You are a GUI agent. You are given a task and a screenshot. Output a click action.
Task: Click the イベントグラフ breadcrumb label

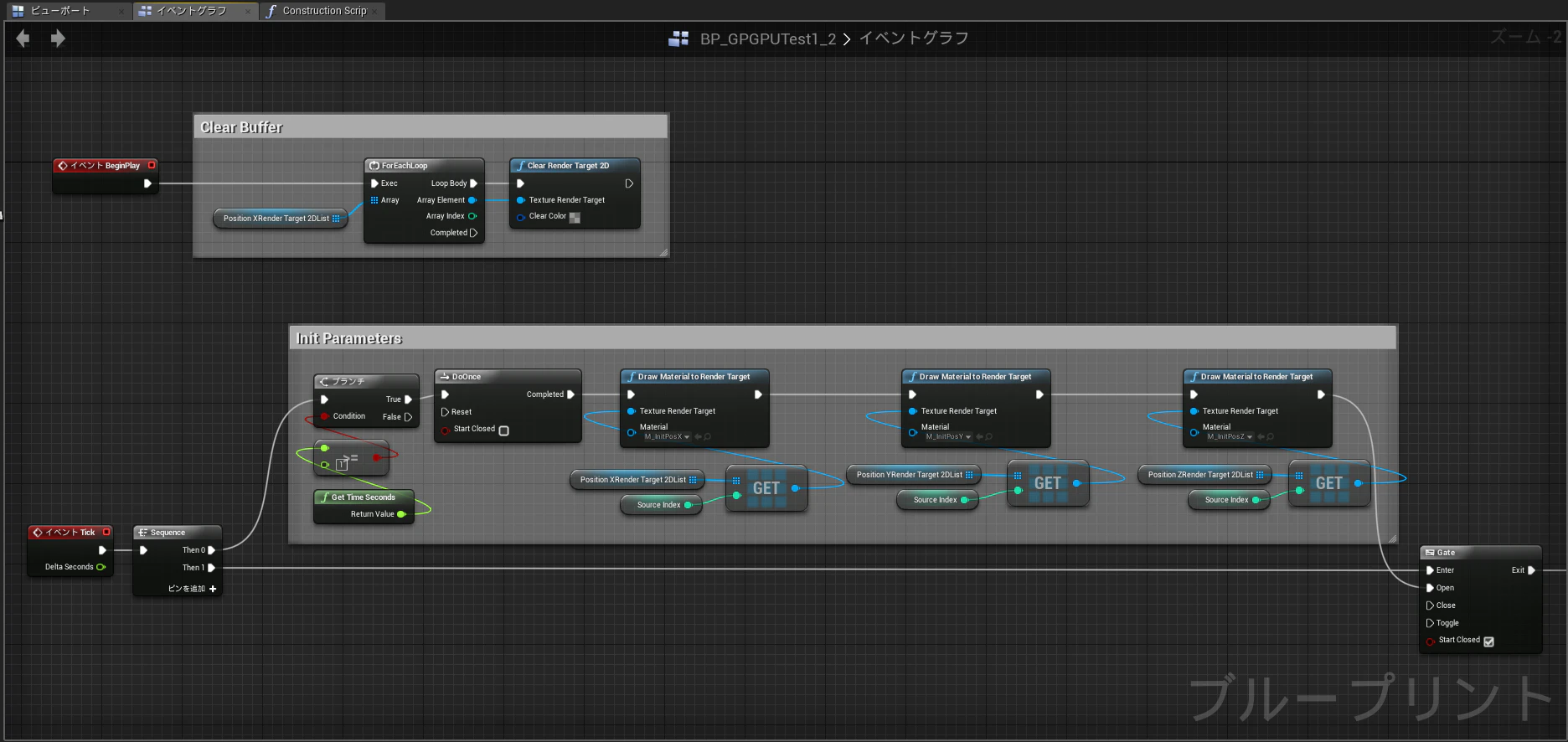tap(914, 39)
